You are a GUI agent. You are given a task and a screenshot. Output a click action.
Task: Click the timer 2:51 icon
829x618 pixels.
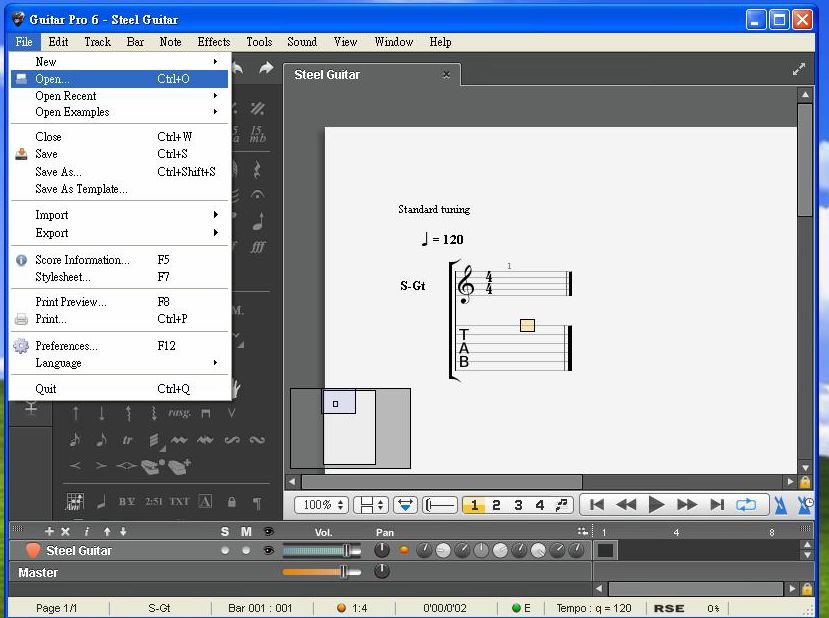[153, 502]
